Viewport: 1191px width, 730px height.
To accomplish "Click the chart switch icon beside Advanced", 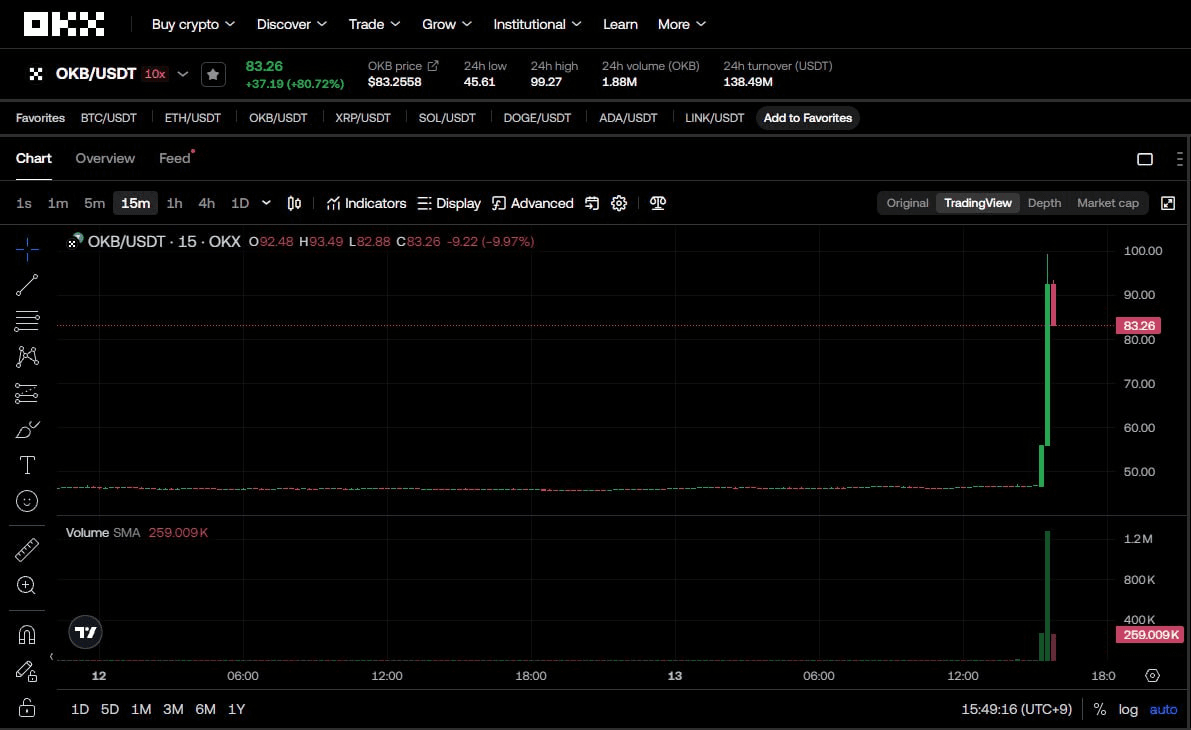I will (x=592, y=203).
